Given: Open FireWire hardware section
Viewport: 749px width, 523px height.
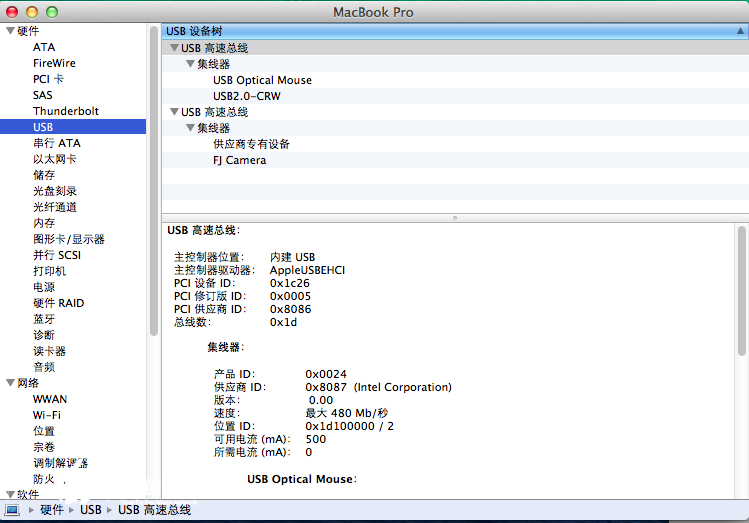Looking at the screenshot, I should pyautogui.click(x=54, y=63).
